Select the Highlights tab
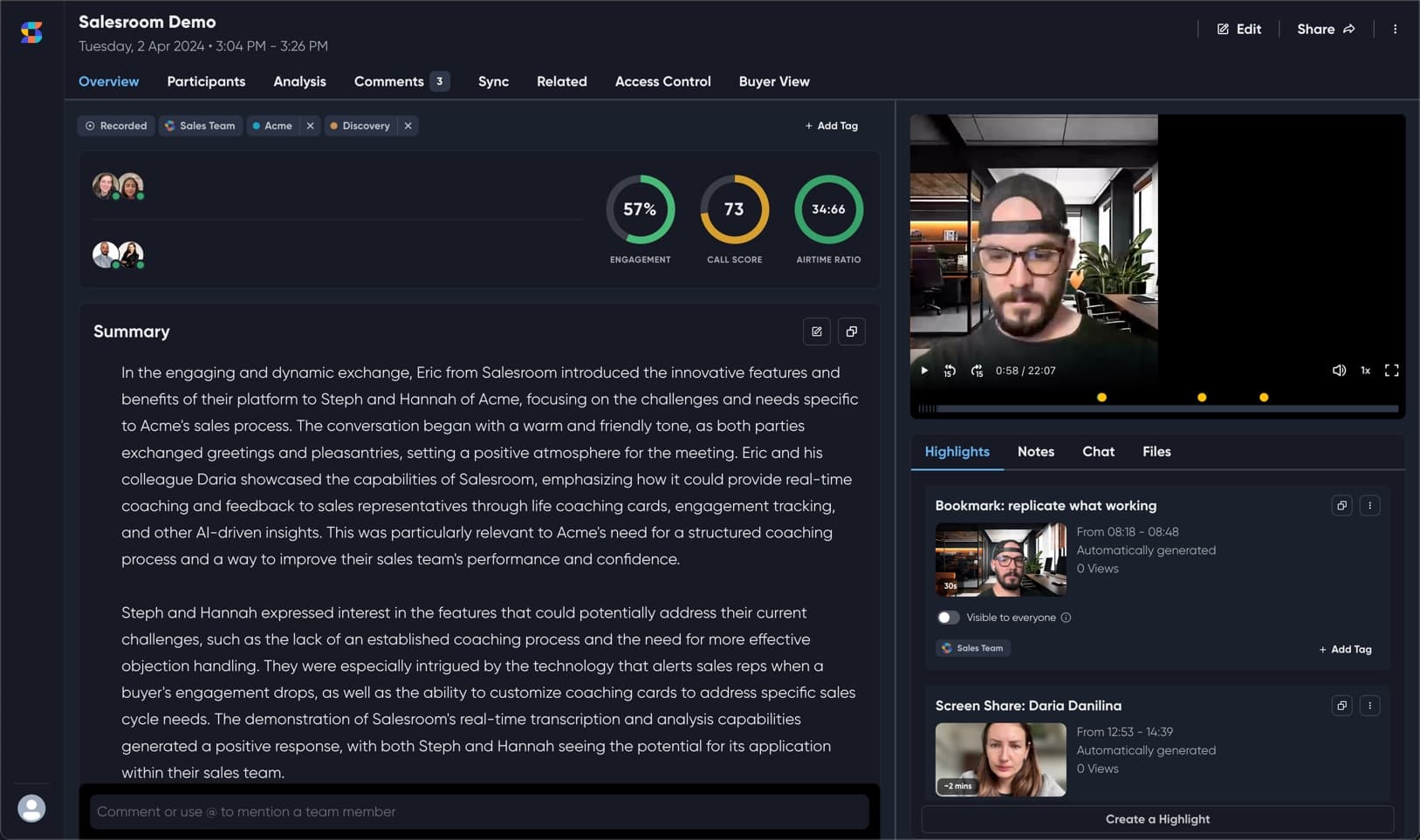Viewport: 1420px width, 840px height. [x=957, y=452]
